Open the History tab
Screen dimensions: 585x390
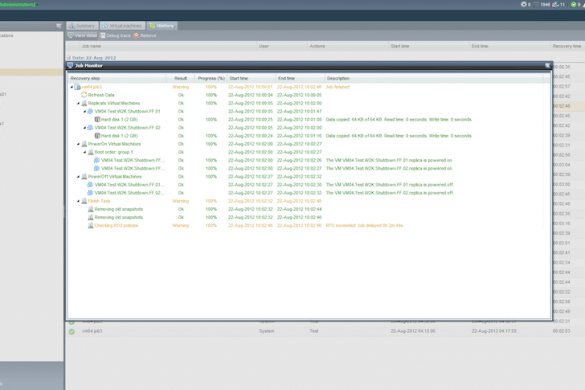[x=162, y=26]
